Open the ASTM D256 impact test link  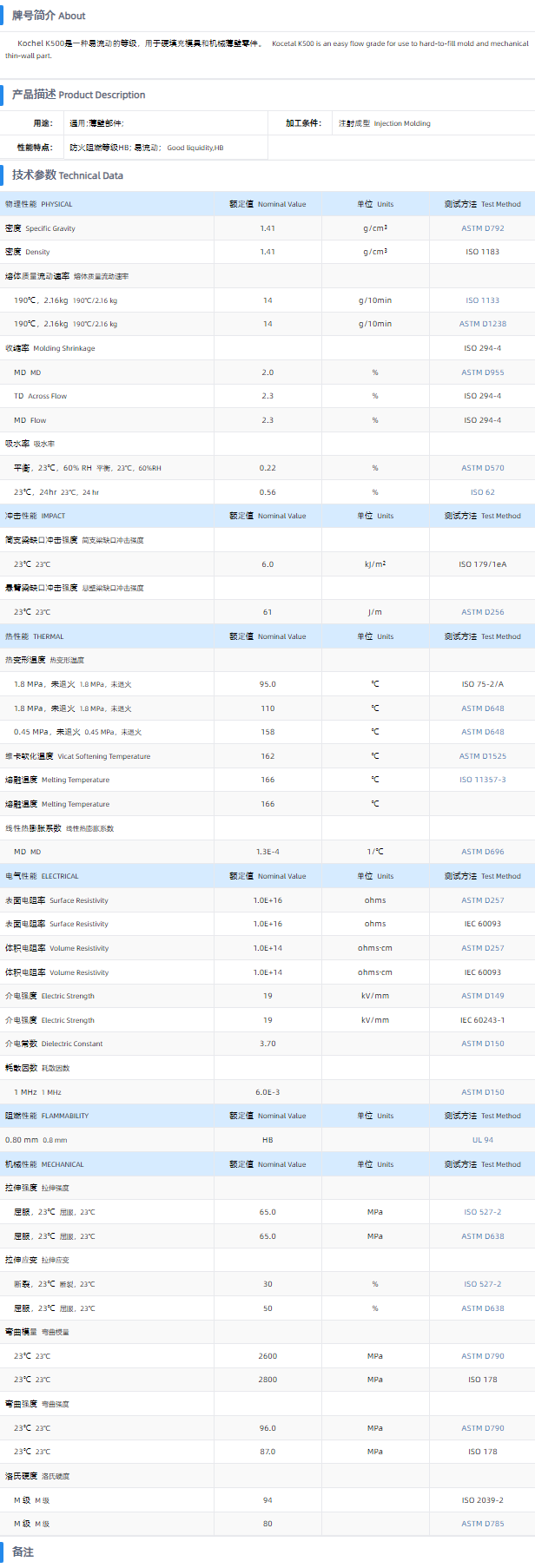point(482,612)
